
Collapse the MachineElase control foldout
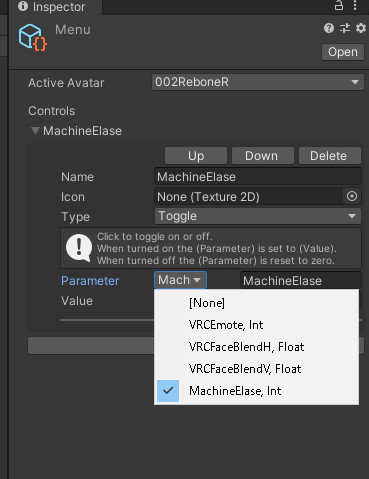(x=35, y=131)
